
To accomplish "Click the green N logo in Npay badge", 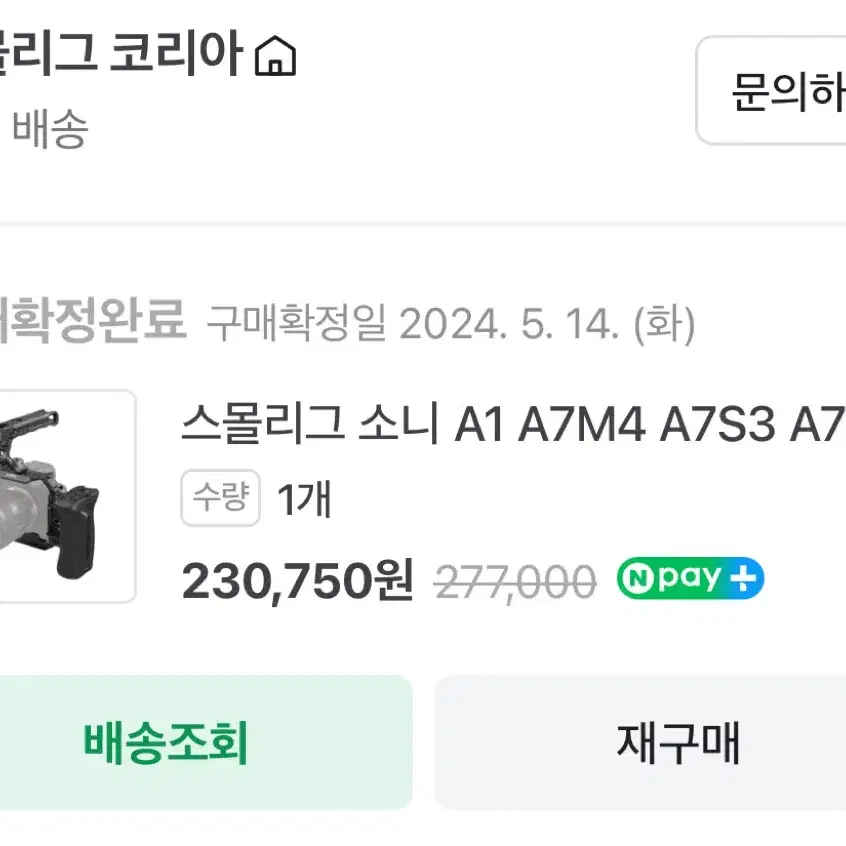I will (638, 578).
